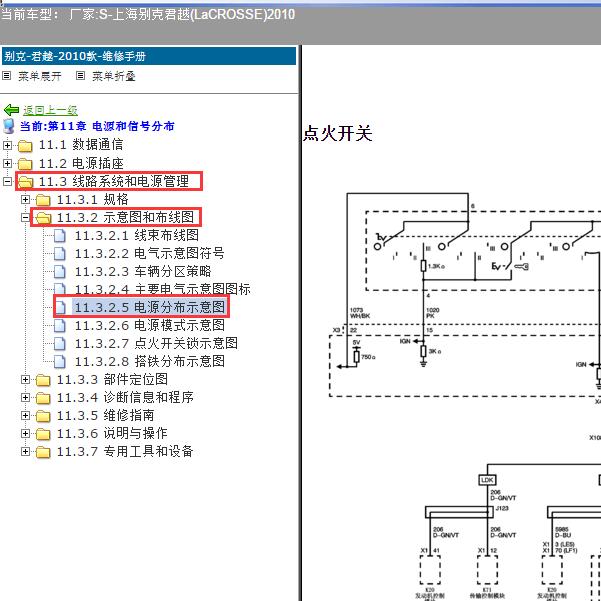Click the 菜单折叠 button

(114, 76)
